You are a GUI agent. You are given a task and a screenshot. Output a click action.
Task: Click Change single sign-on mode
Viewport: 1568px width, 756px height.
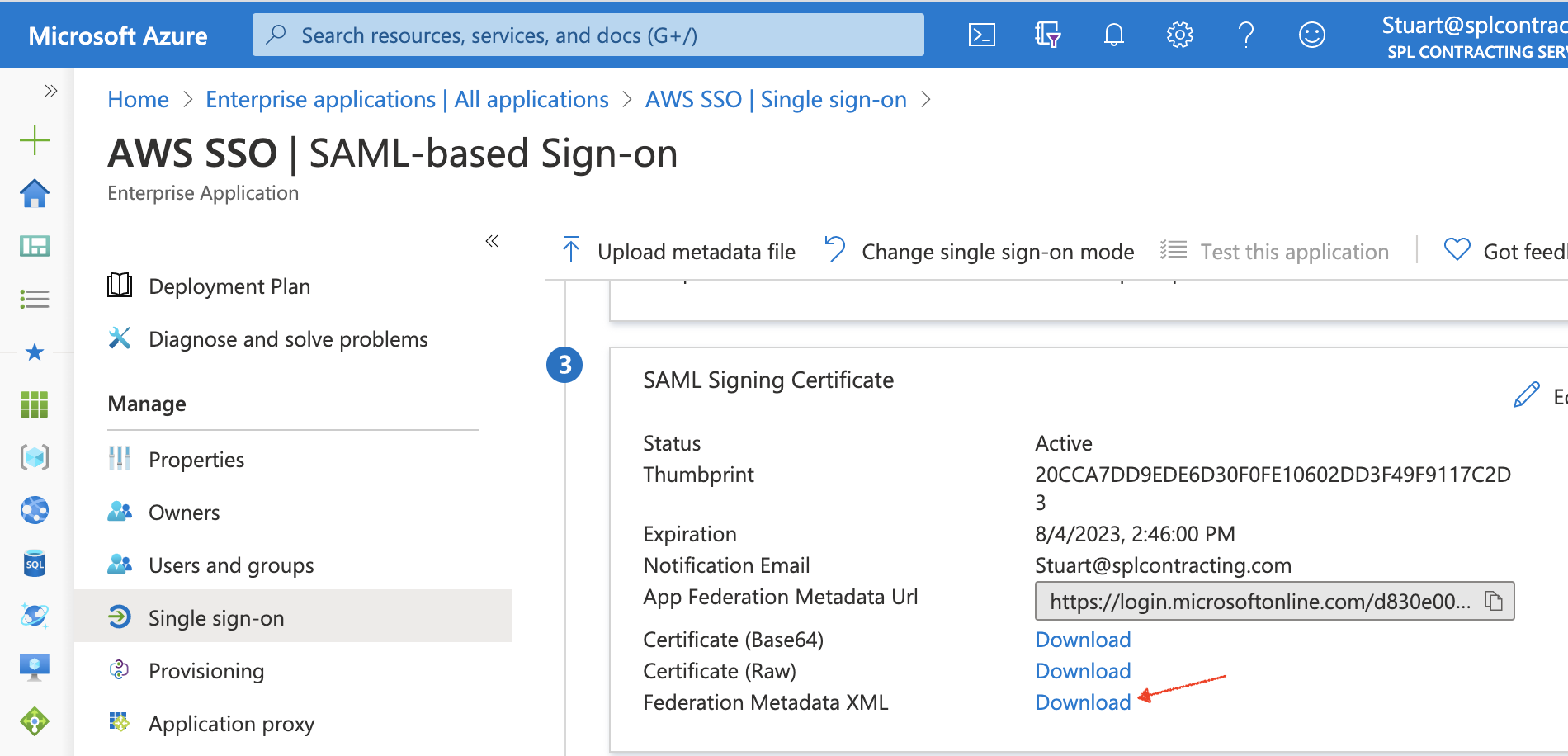tap(980, 251)
